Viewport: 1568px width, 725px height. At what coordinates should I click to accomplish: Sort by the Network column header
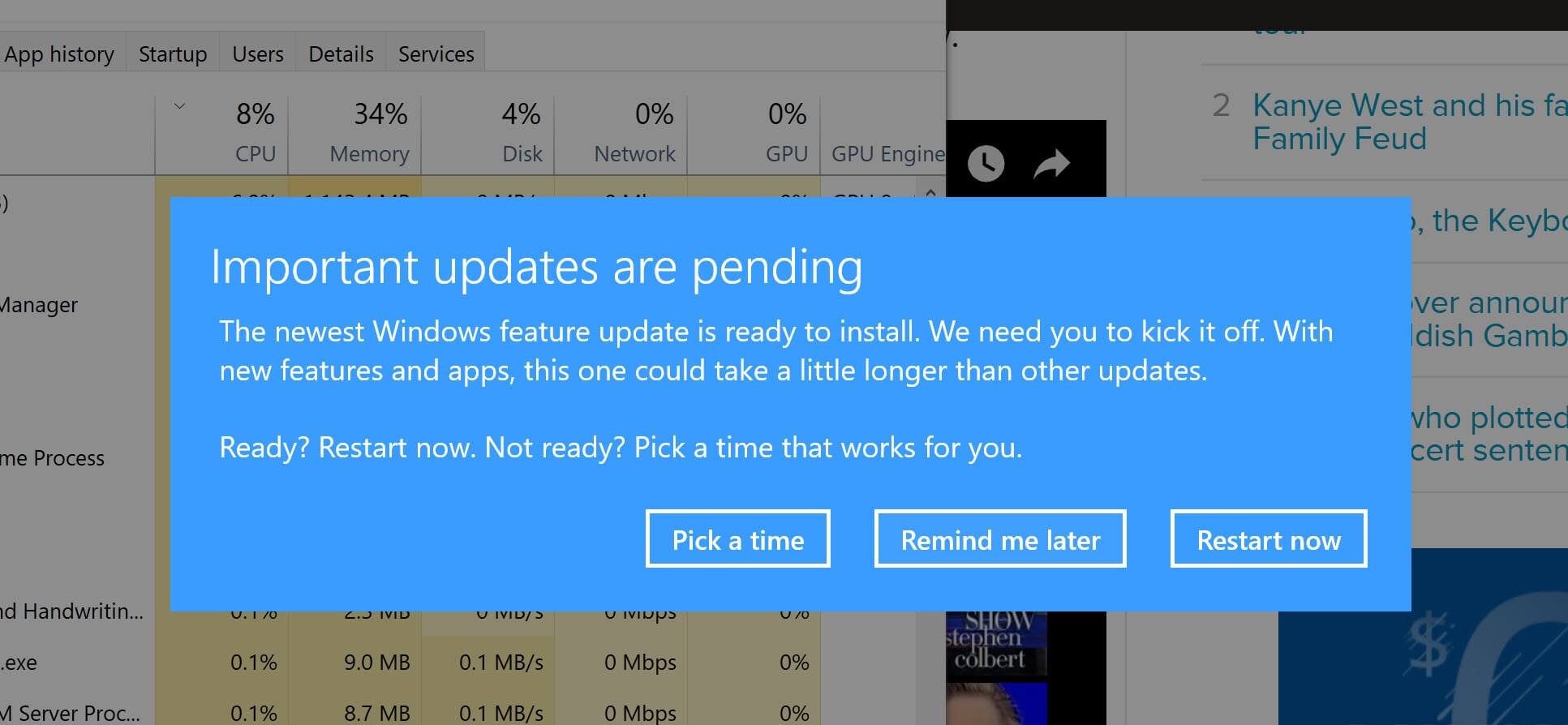(621, 134)
